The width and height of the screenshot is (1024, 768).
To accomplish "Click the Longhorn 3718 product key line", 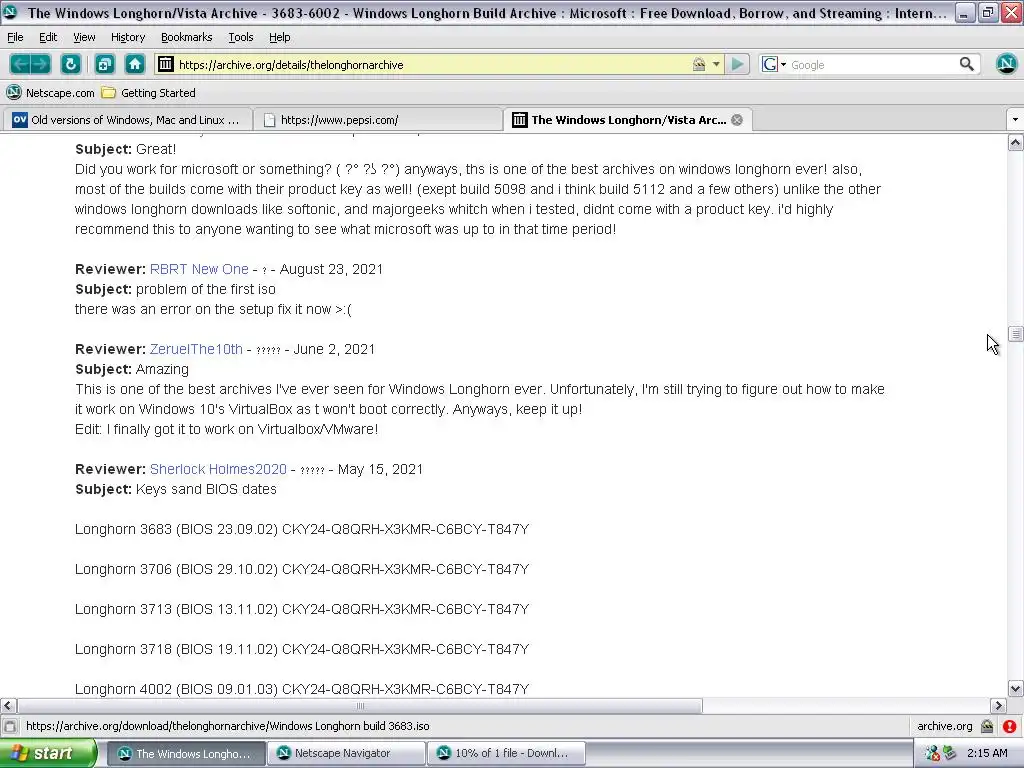I will tap(302, 650).
